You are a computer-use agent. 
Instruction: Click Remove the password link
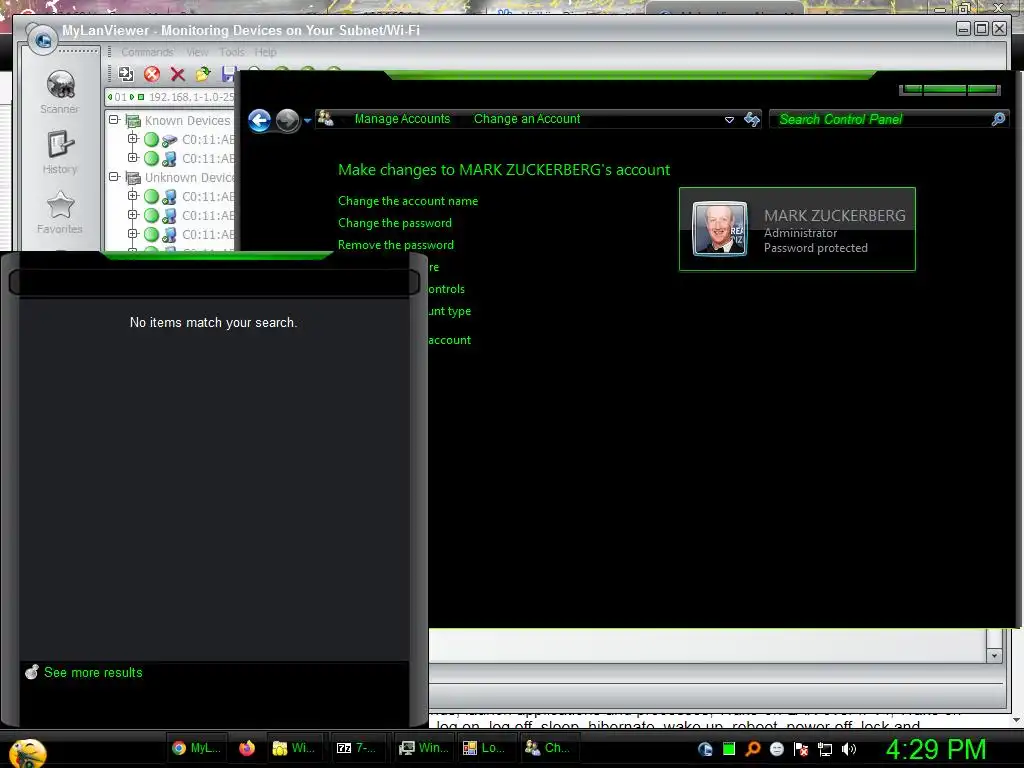396,245
